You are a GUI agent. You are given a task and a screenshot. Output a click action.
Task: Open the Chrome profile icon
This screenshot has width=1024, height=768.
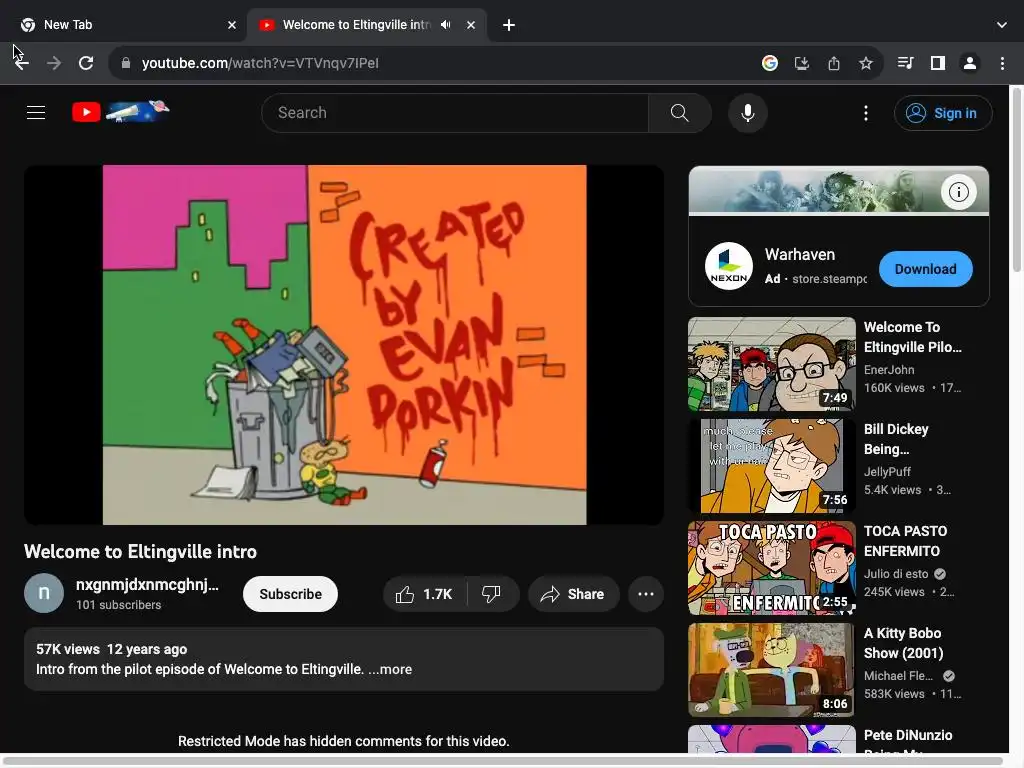tap(970, 63)
